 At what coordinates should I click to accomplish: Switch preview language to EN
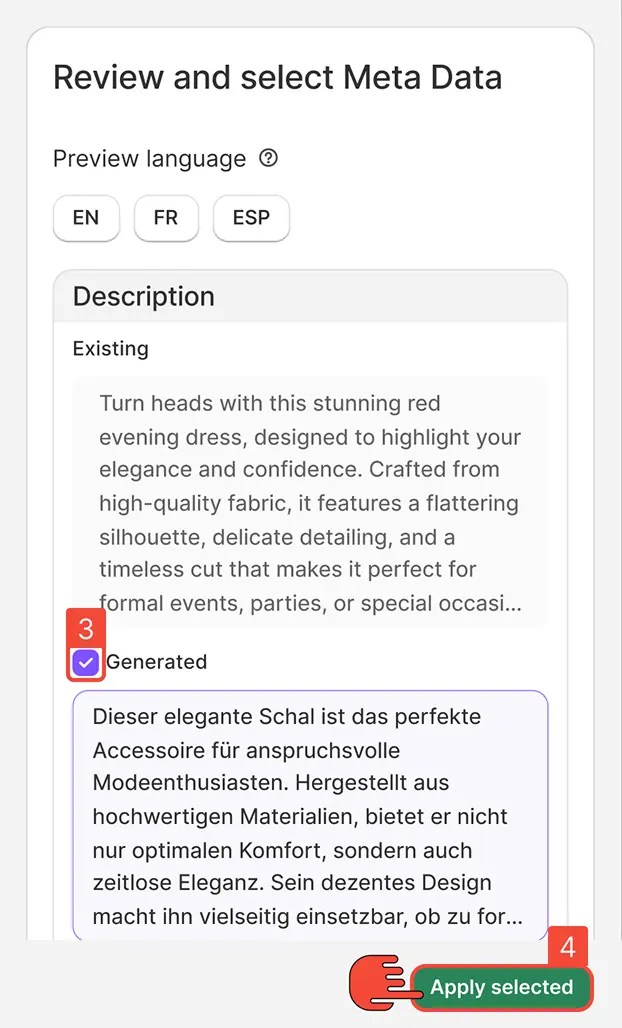pos(86,218)
